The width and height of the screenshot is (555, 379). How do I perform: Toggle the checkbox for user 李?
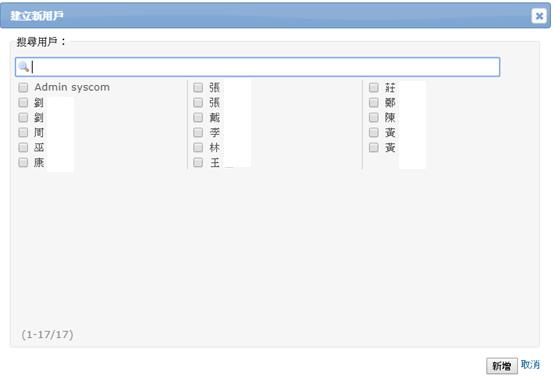(x=198, y=133)
